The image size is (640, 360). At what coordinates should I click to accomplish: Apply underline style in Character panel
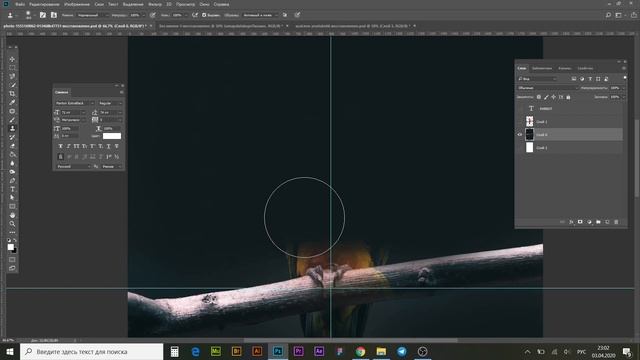click(x=108, y=146)
